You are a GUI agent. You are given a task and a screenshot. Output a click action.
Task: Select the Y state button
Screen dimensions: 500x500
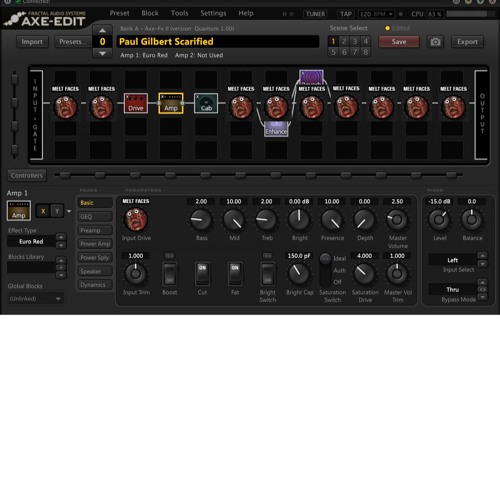57,211
